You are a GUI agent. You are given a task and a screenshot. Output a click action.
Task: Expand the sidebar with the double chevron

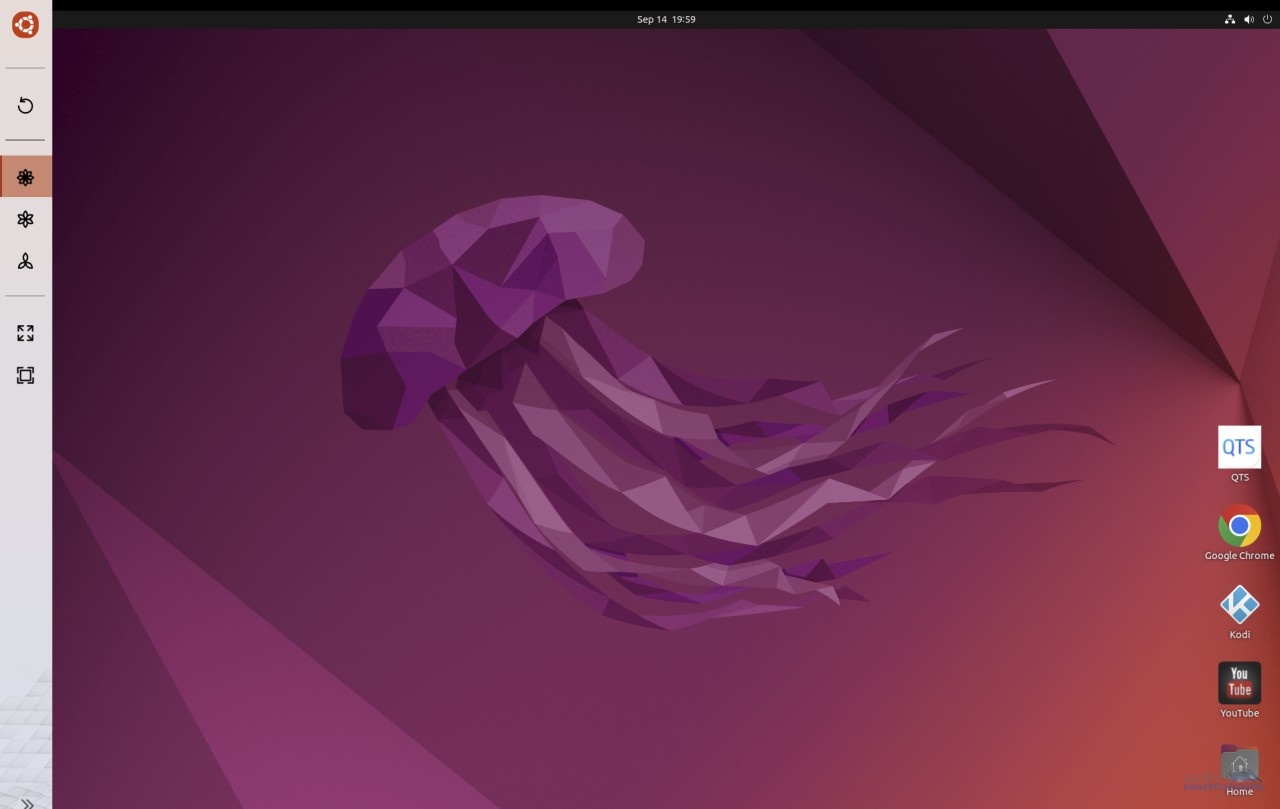tap(27, 802)
